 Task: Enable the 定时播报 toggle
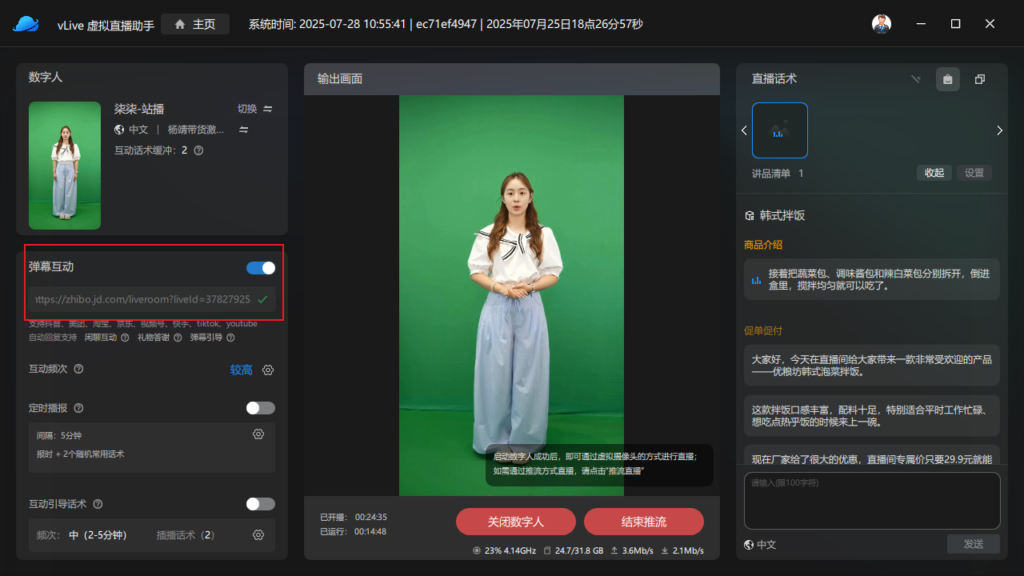[x=260, y=408]
